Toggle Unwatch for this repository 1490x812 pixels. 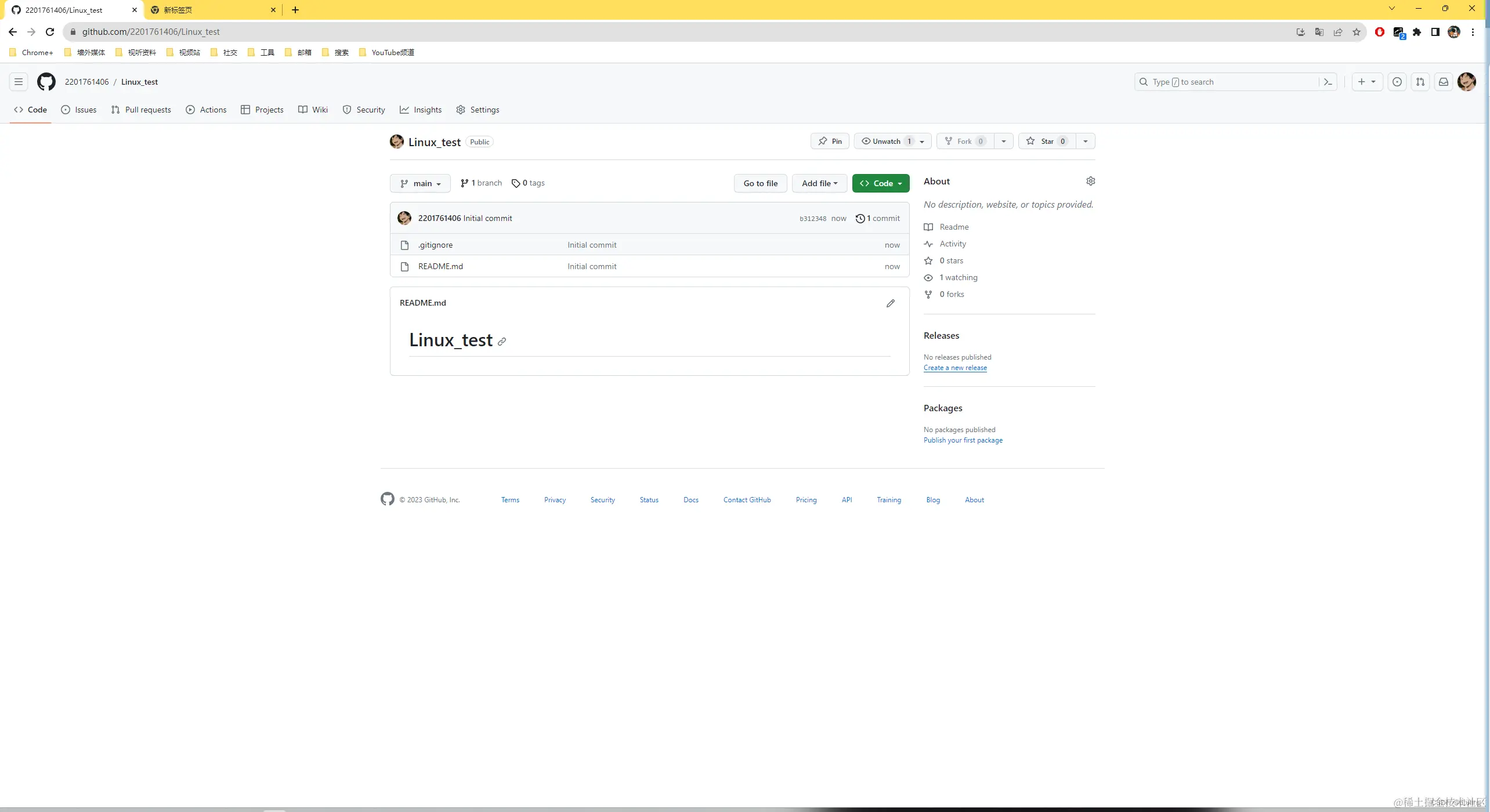pyautogui.click(x=885, y=141)
